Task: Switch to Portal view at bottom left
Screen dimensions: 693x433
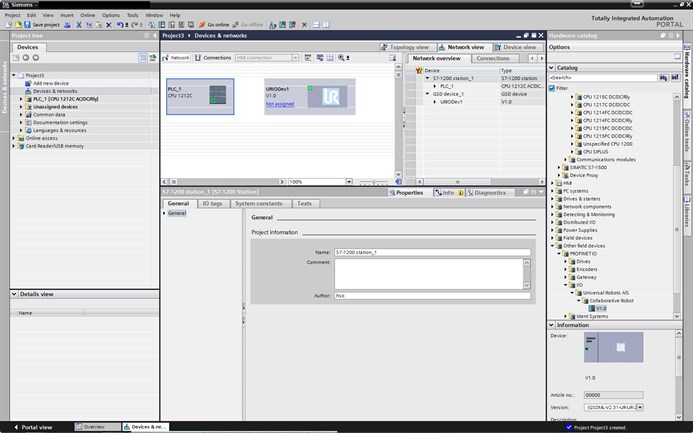Action: click(x=33, y=427)
